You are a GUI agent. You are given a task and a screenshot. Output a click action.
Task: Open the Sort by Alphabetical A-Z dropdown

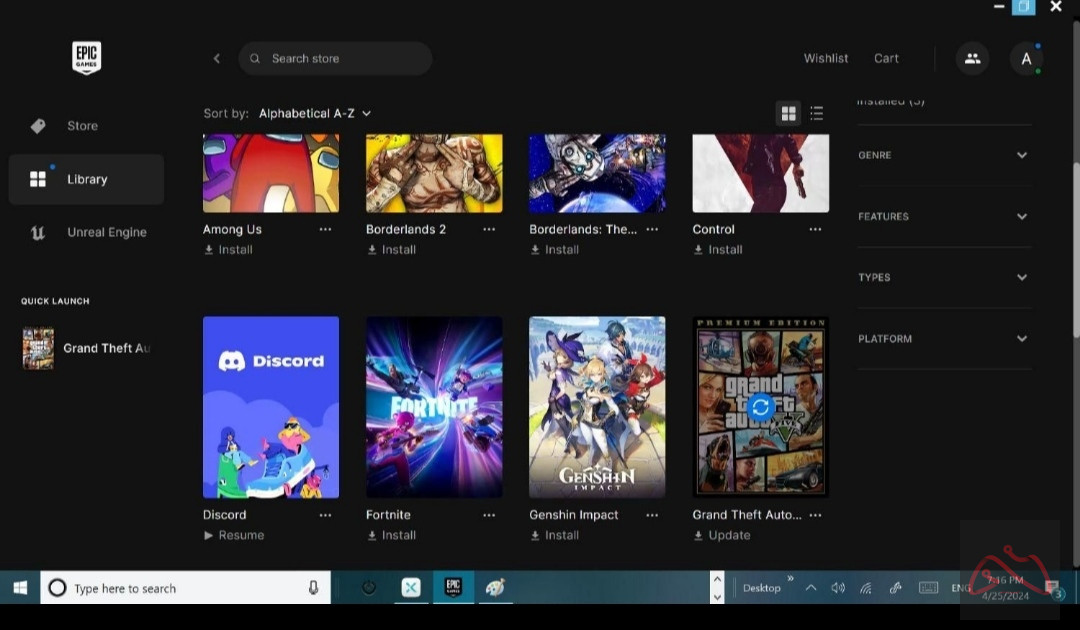click(x=315, y=114)
